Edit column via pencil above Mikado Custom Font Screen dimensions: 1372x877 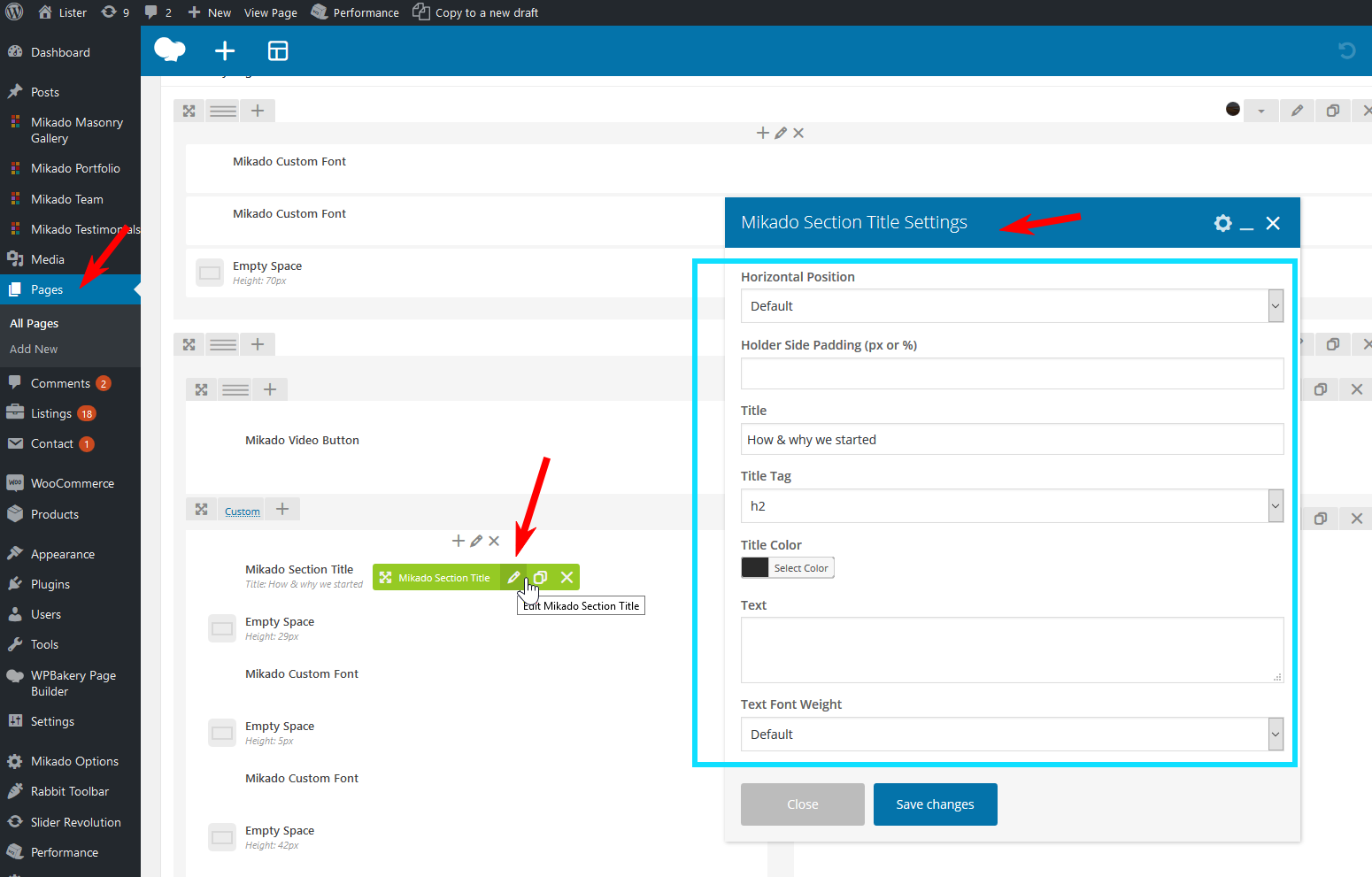point(781,133)
